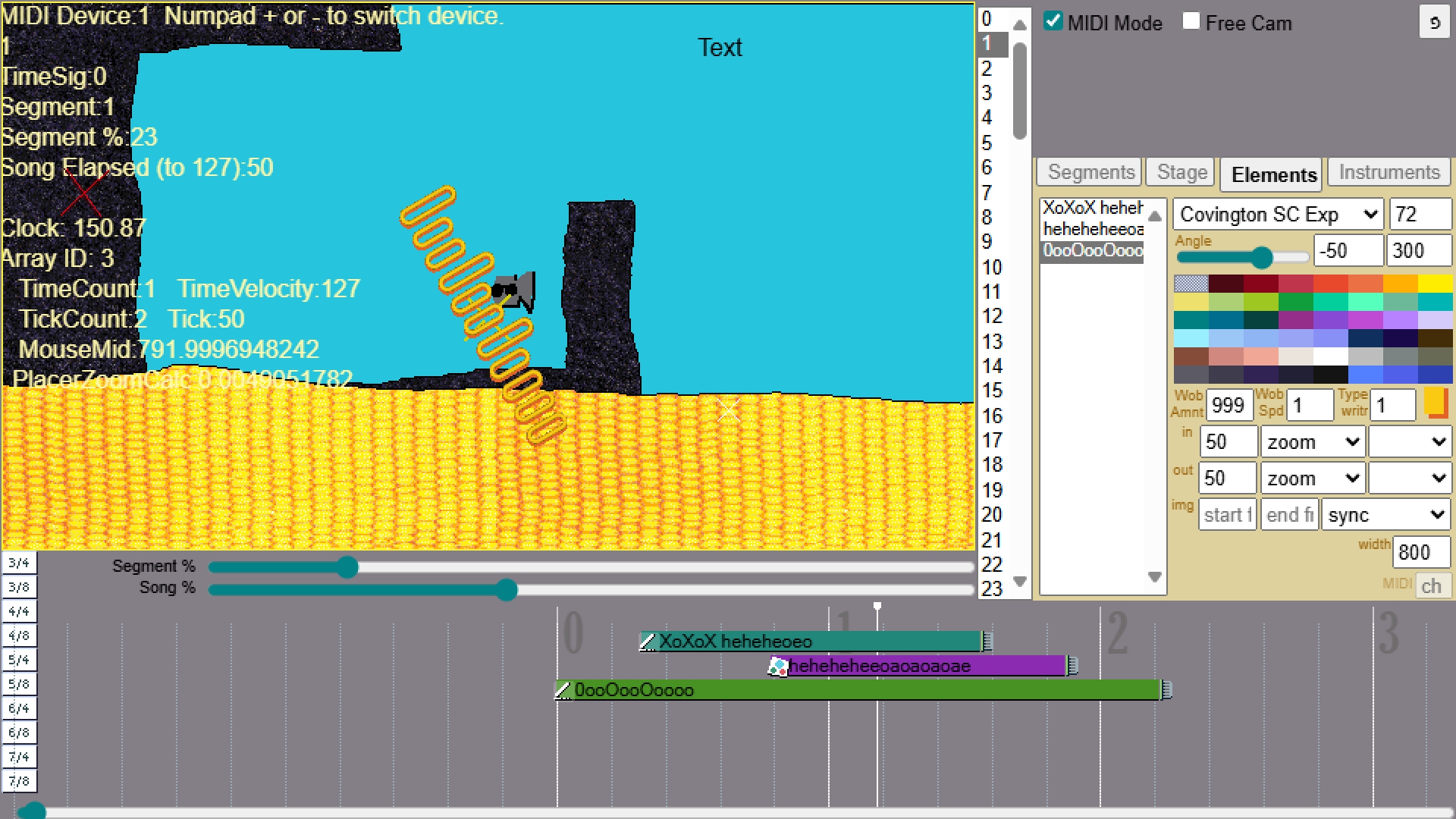Viewport: 1456px width, 819px height.
Task: Switch to the Segments tab
Action: tap(1090, 173)
